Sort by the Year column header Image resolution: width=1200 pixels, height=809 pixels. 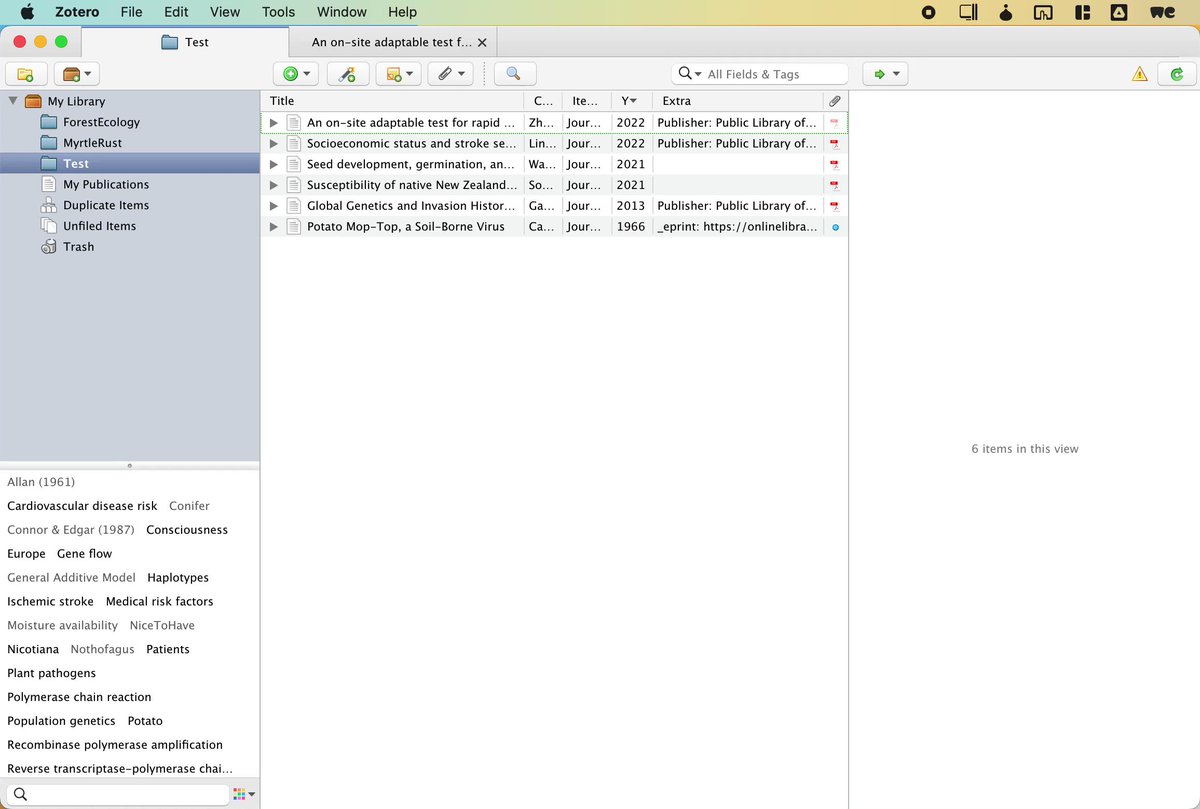(x=632, y=101)
